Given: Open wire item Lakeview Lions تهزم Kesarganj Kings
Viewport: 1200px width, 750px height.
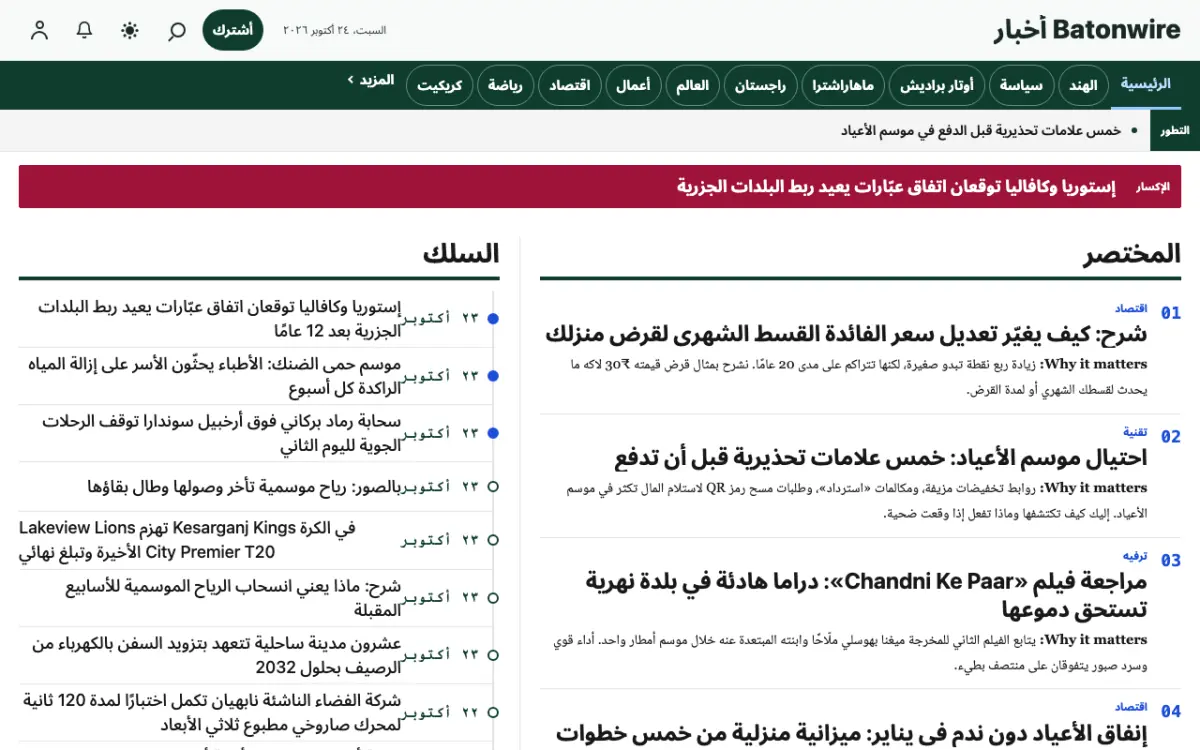Looking at the screenshot, I should (x=187, y=540).
